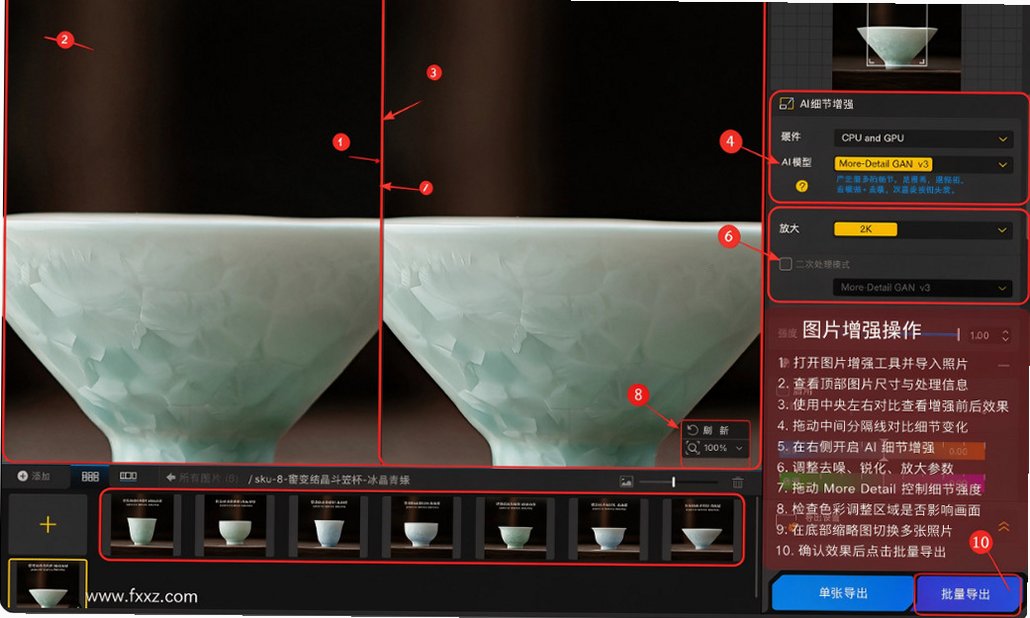Click the double chevron up expander
The height and width of the screenshot is (618, 1030).
(1004, 526)
